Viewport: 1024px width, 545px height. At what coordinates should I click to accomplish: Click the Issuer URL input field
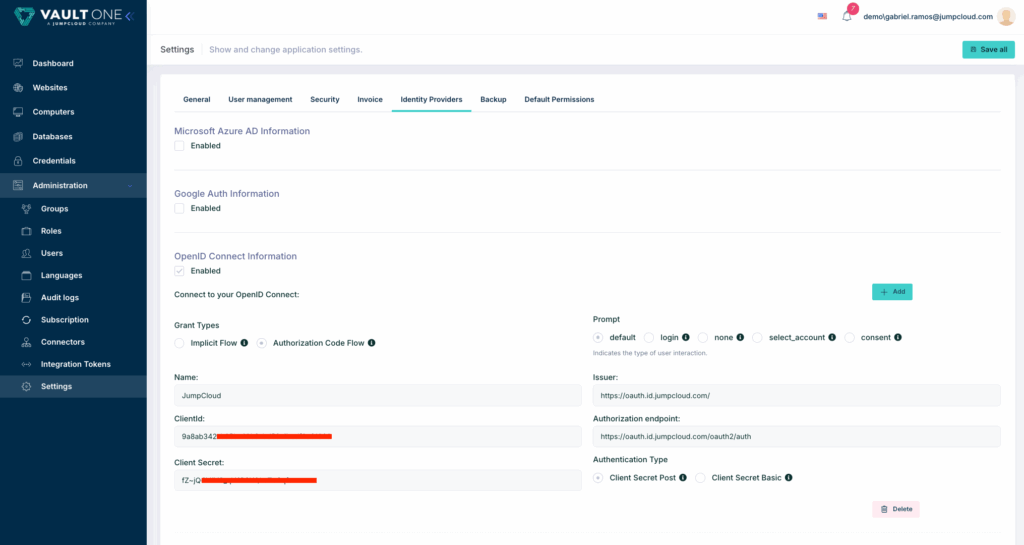796,395
